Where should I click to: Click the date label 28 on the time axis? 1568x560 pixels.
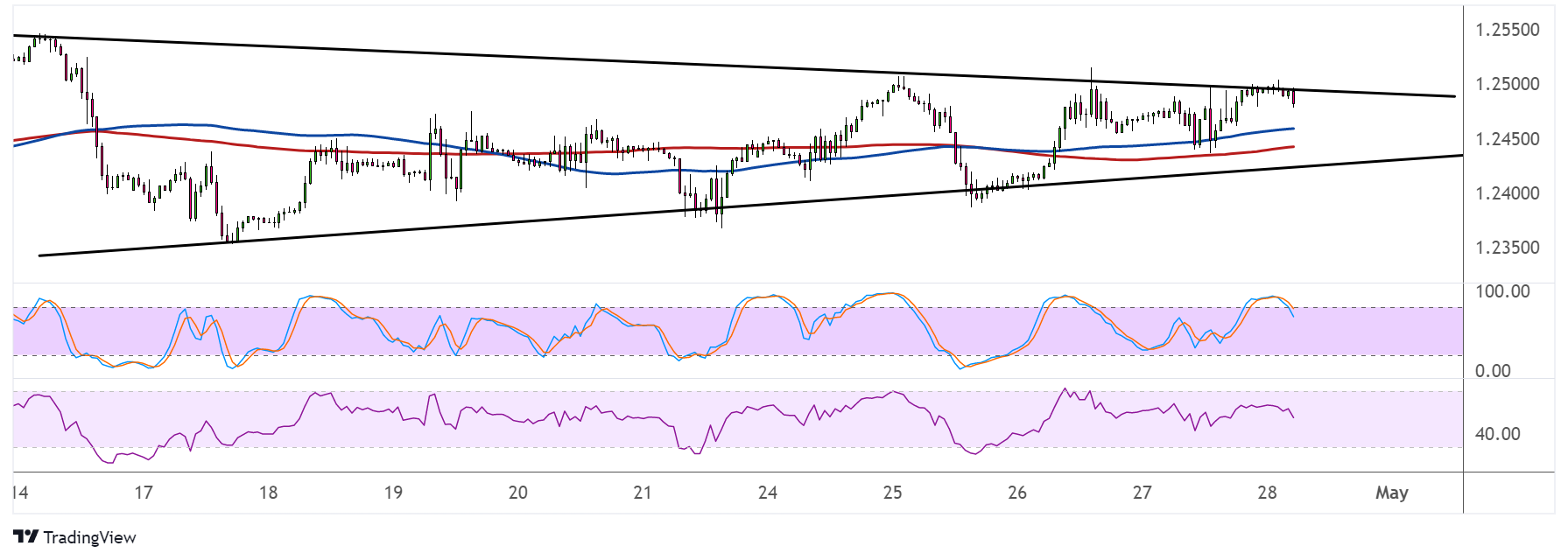point(1267,493)
